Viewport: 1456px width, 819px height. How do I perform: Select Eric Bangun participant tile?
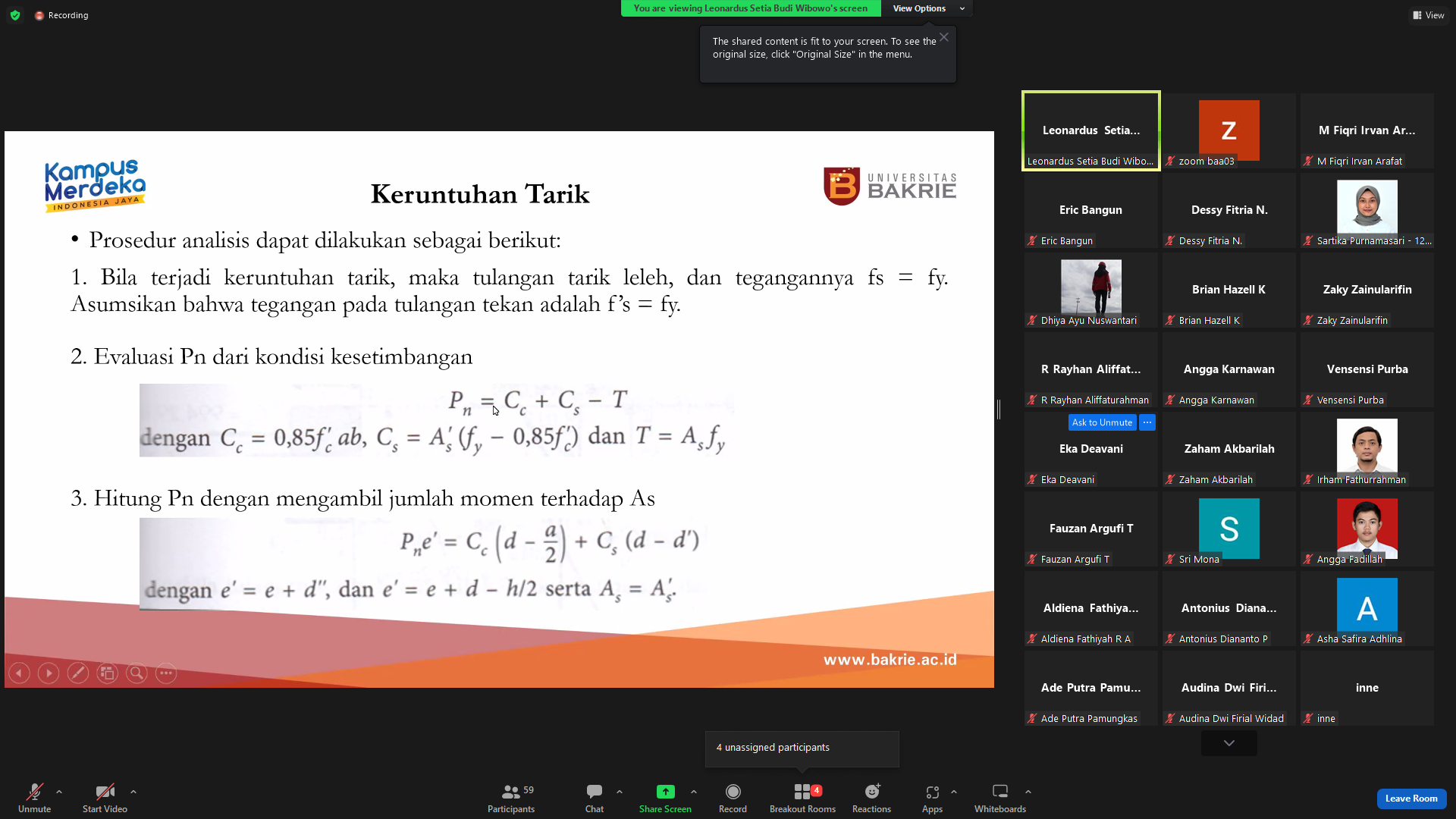(1091, 211)
